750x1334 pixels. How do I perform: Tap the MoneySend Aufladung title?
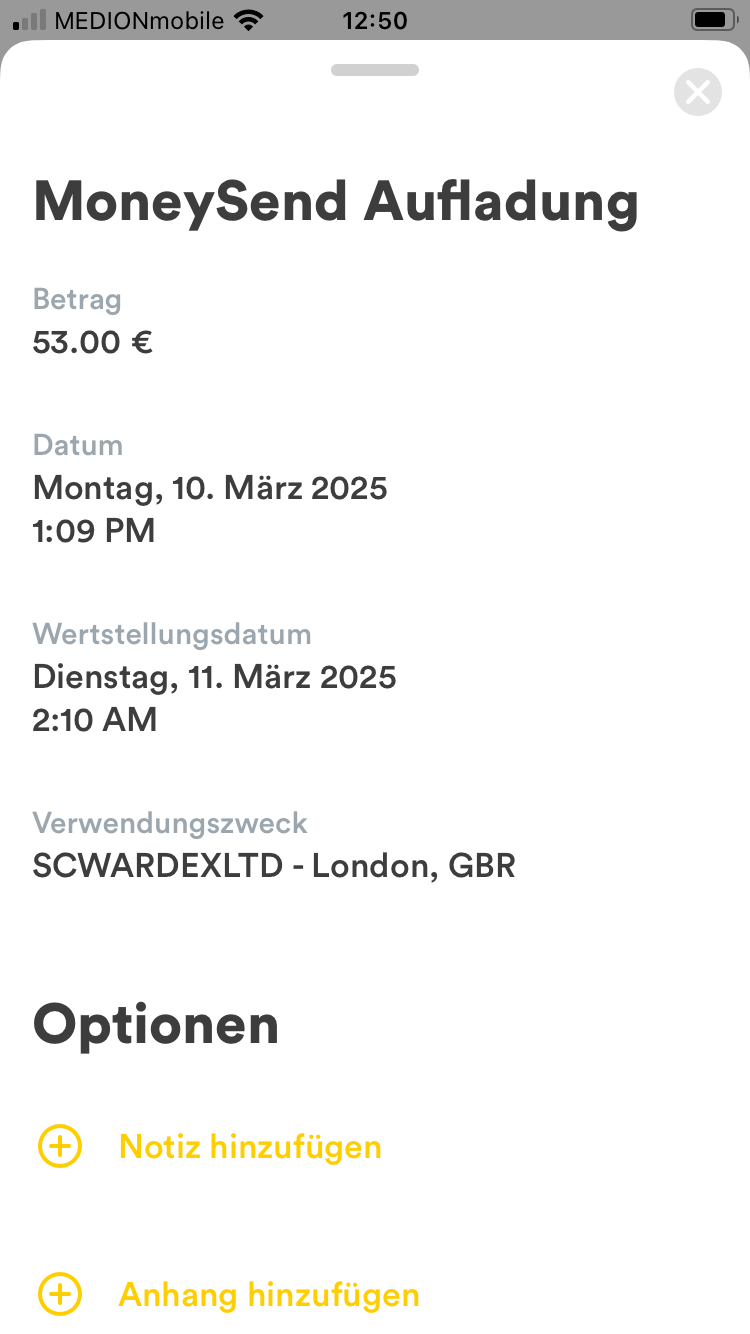[336, 201]
